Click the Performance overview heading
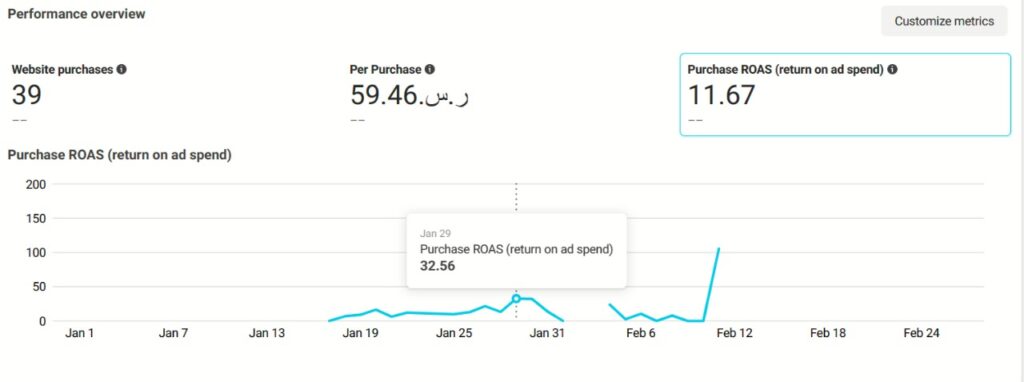The image size is (1024, 382). pyautogui.click(x=76, y=13)
